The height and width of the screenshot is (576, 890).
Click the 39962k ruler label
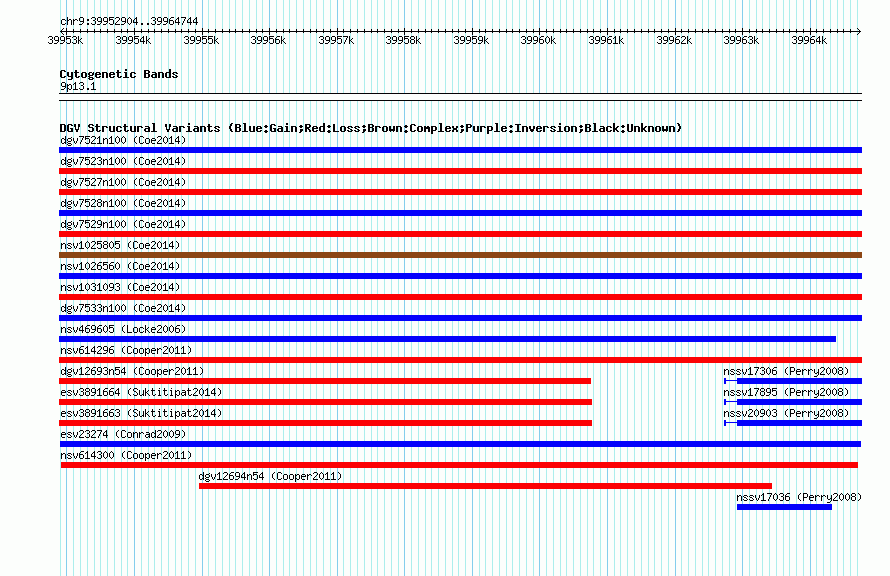(x=674, y=40)
